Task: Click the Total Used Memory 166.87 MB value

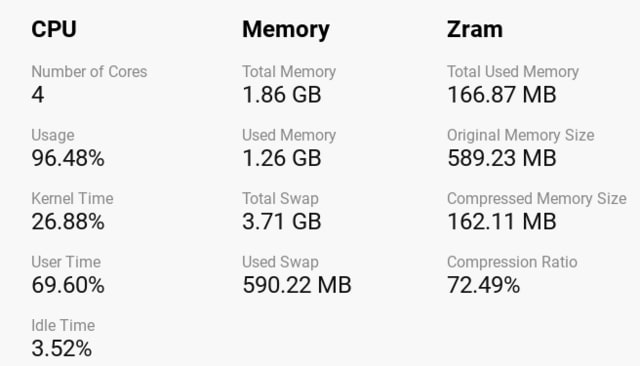Action: click(502, 95)
